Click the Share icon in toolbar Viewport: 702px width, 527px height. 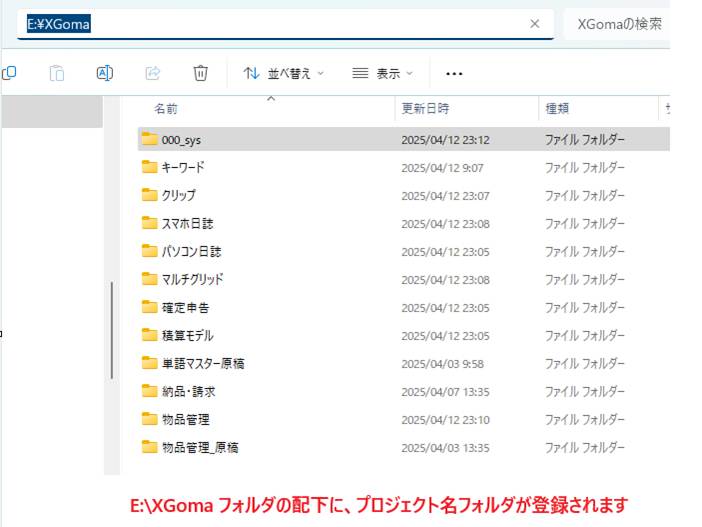[x=153, y=73]
